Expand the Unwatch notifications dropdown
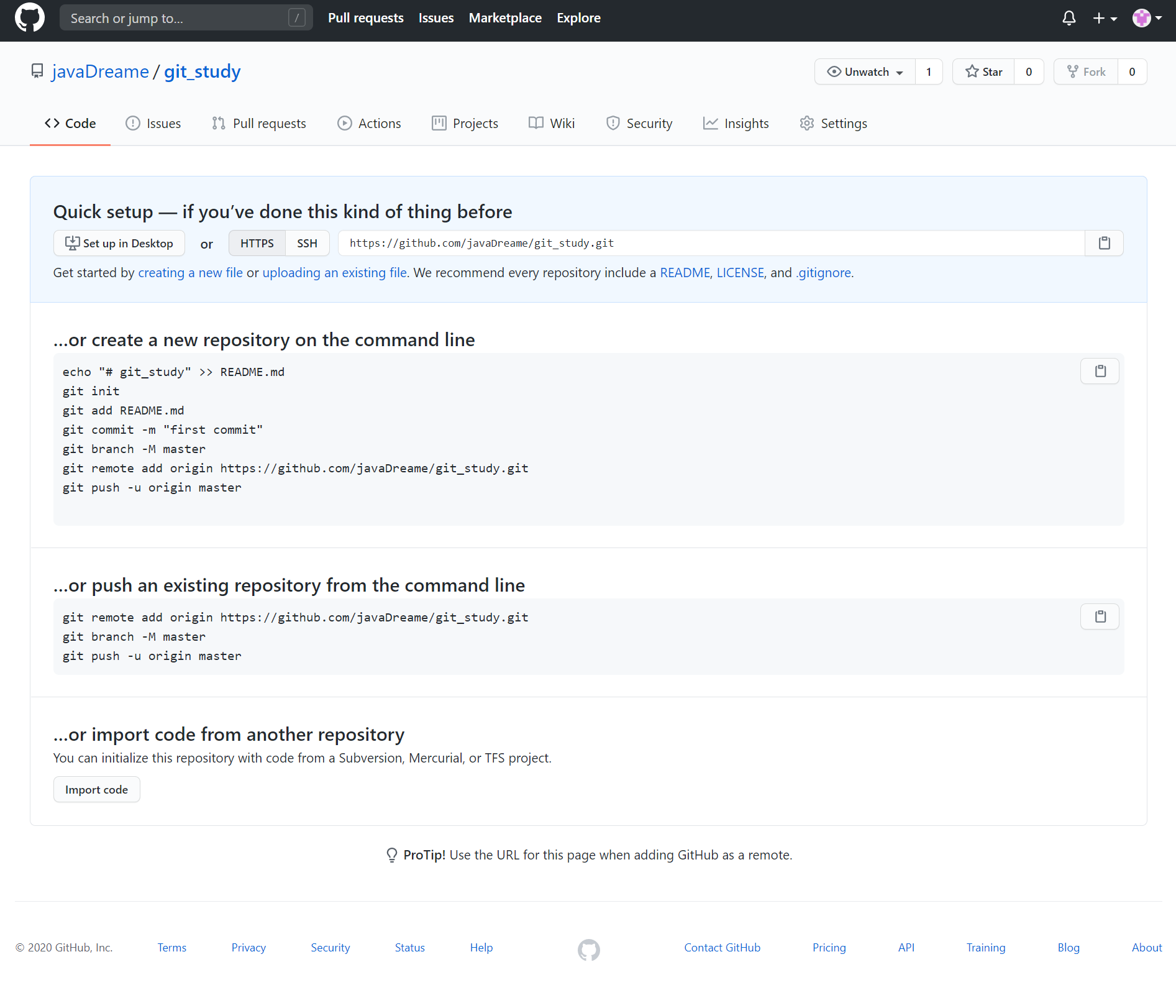The height and width of the screenshot is (1008, 1176). coord(865,71)
